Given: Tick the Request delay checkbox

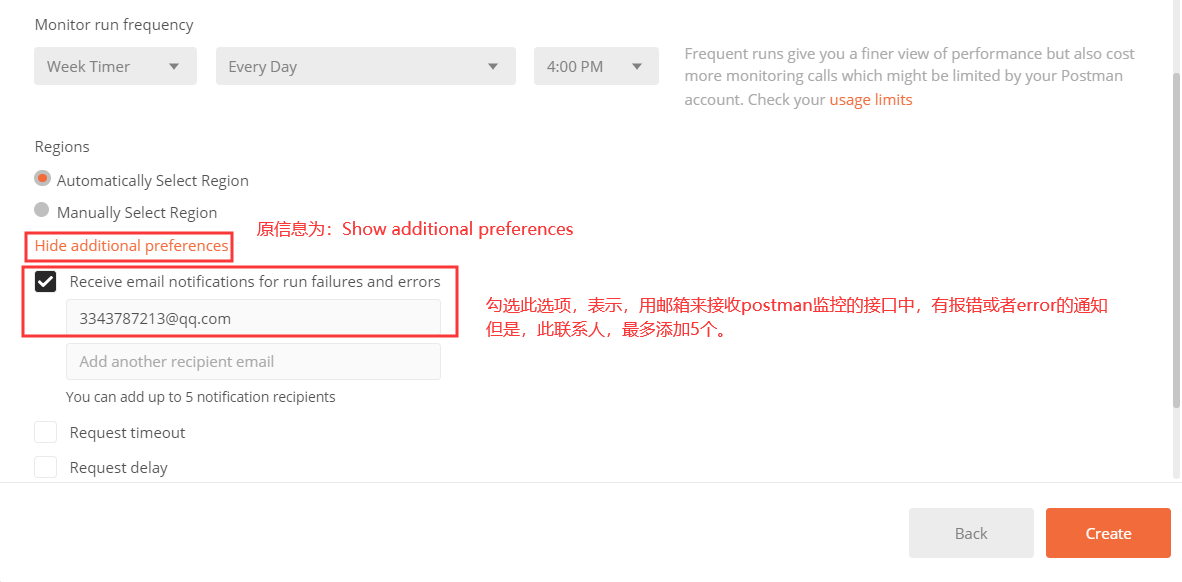Looking at the screenshot, I should tap(45, 467).
